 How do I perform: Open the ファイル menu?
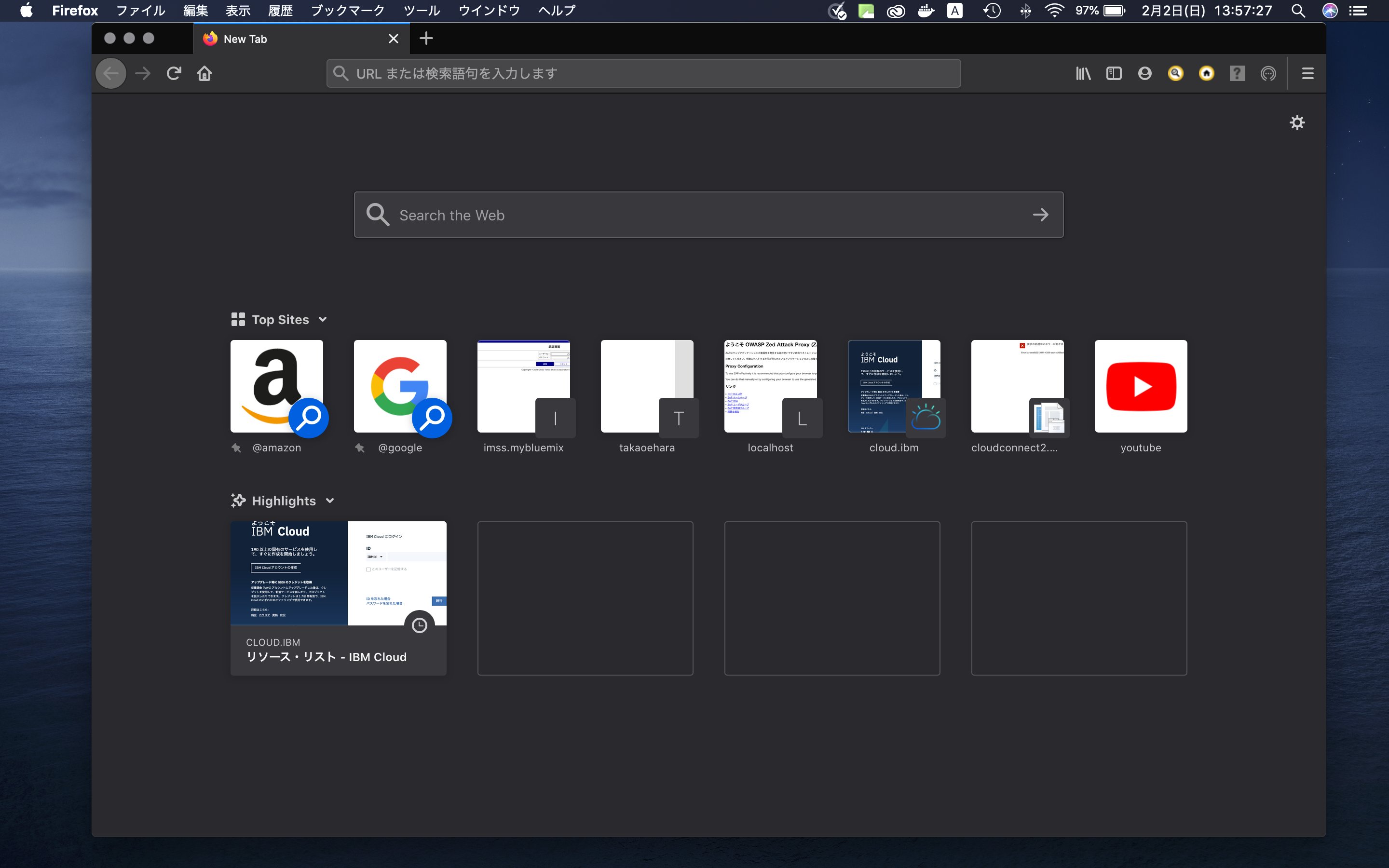[x=141, y=10]
